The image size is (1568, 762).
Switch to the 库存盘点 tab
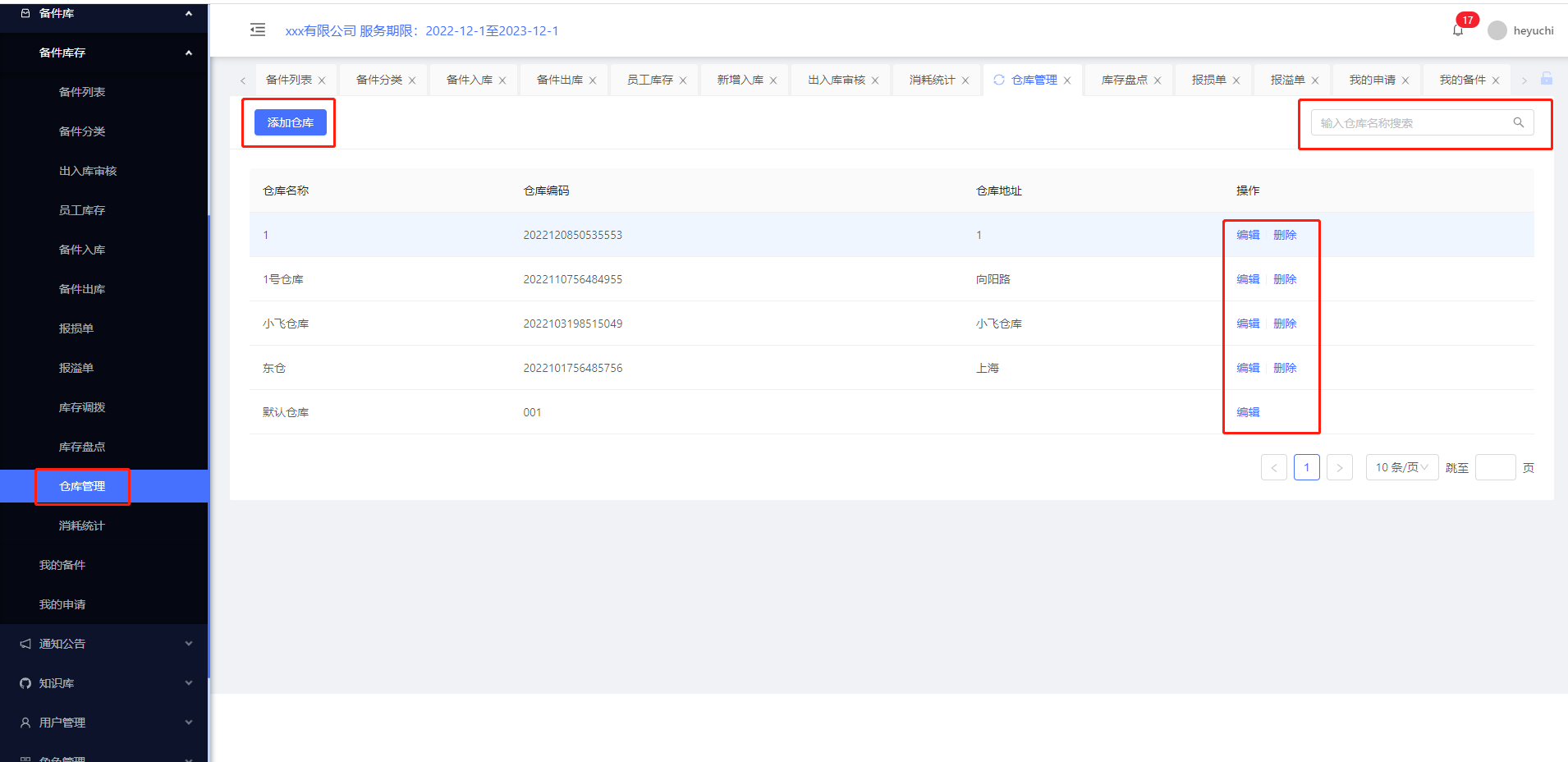pyautogui.click(x=1124, y=80)
